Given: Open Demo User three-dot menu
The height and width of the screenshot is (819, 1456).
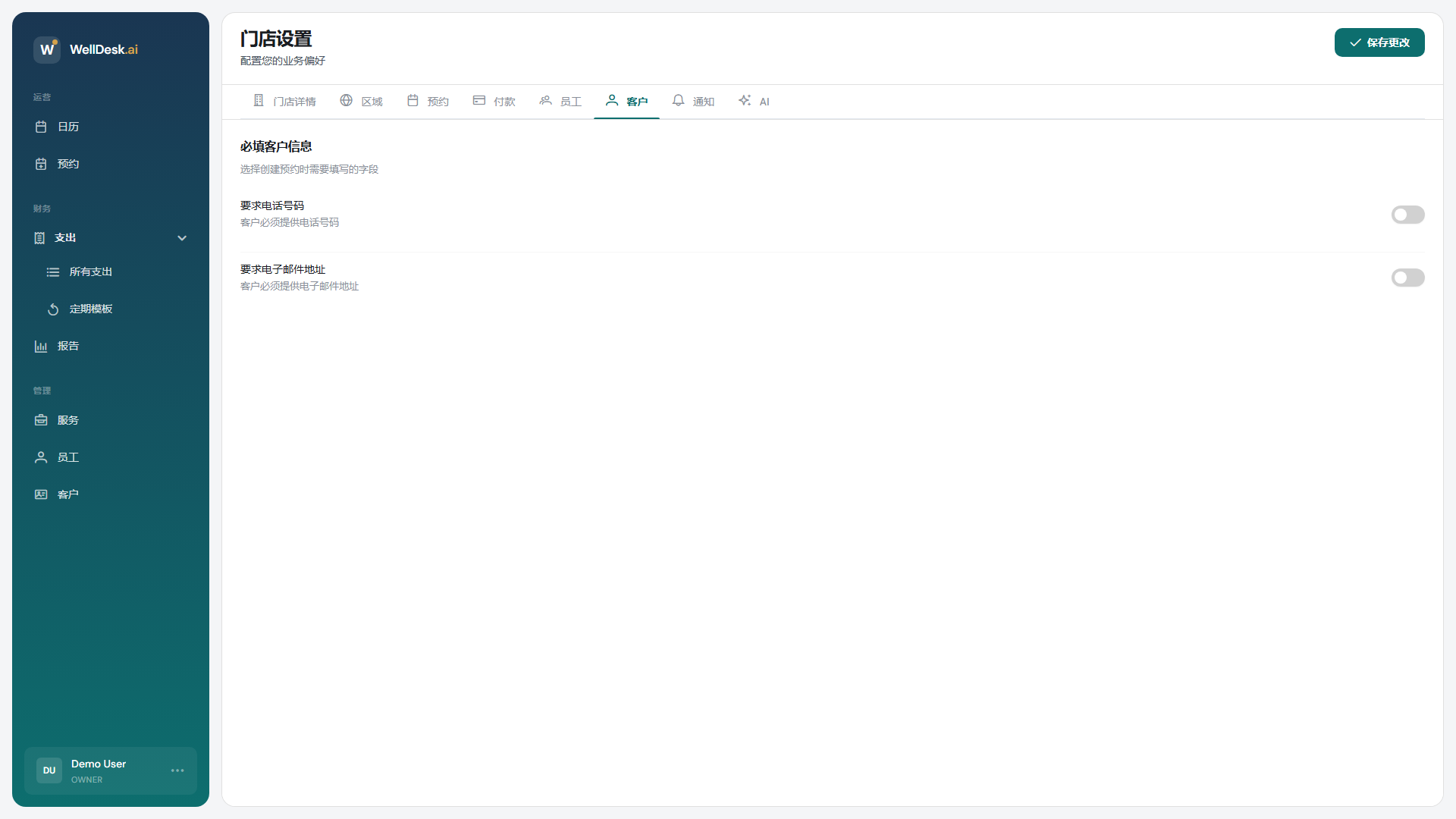Looking at the screenshot, I should point(177,770).
